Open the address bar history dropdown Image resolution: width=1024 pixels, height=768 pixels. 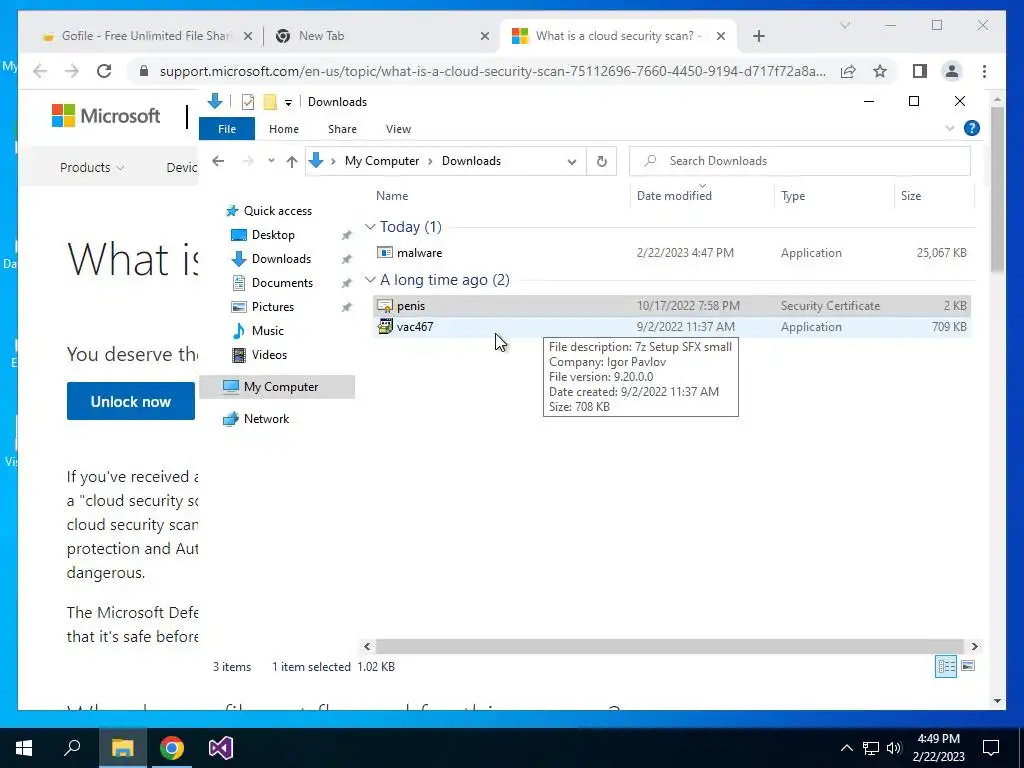tap(572, 161)
